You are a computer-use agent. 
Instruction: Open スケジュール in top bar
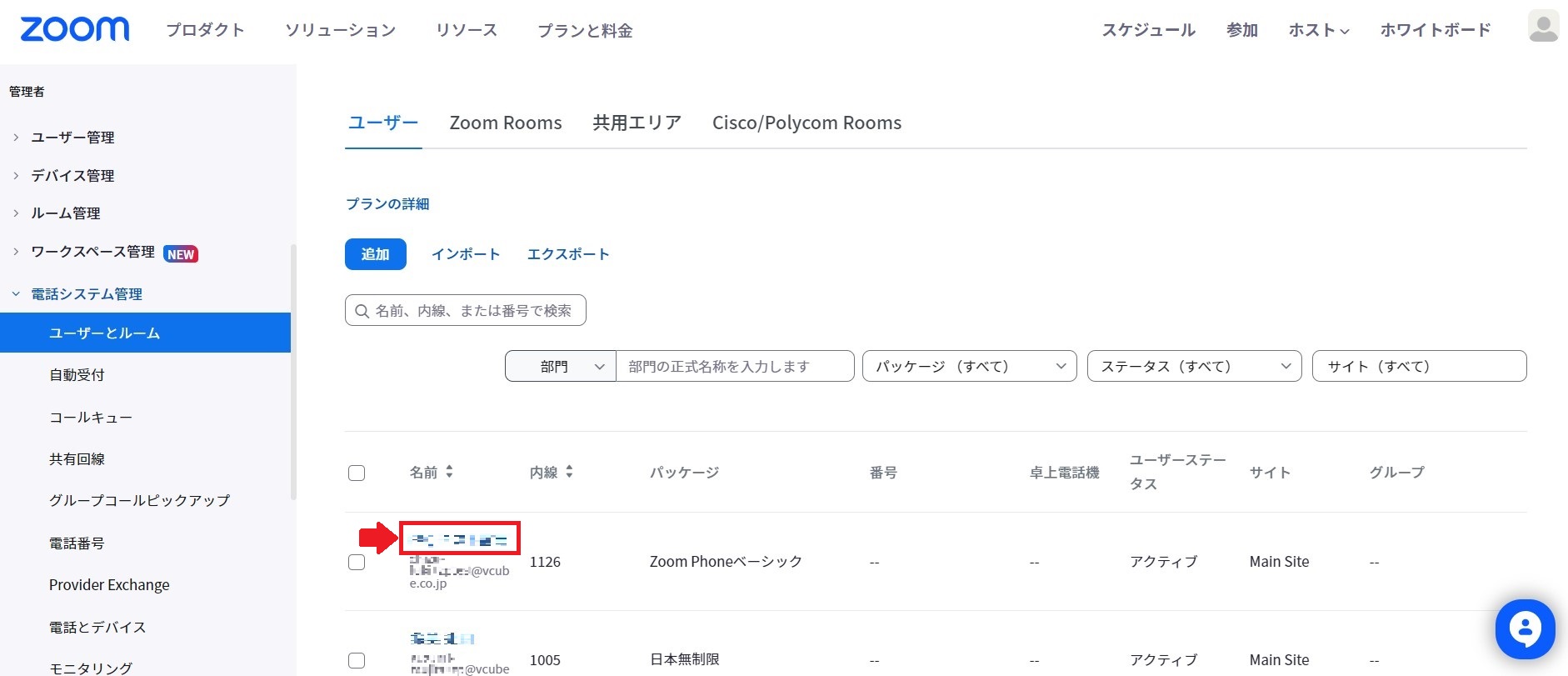pos(1149,30)
